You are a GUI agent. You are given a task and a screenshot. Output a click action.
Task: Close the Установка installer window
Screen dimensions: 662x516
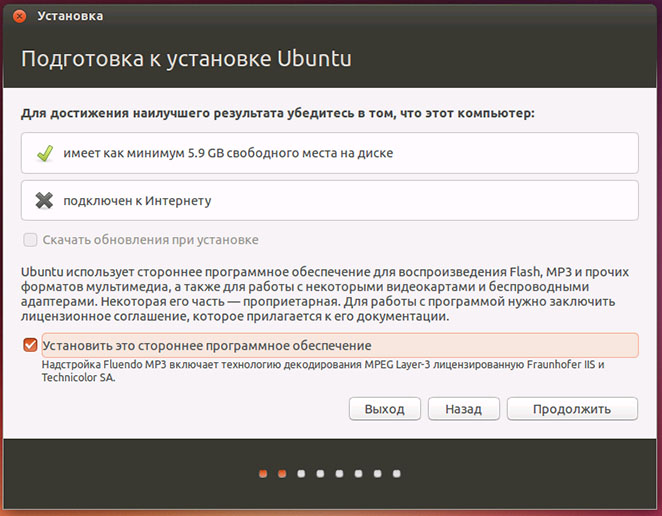tap(19, 16)
